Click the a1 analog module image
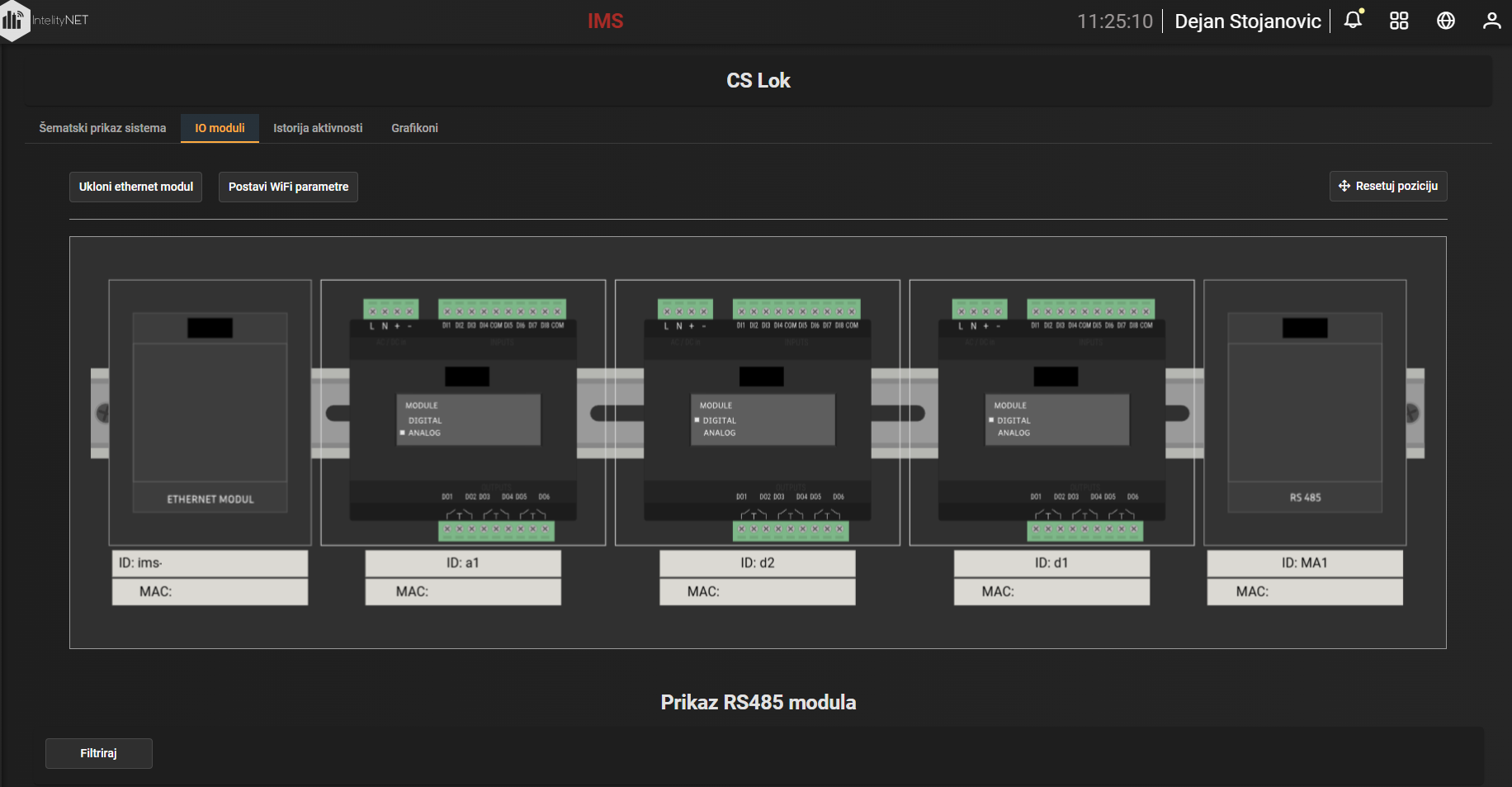This screenshot has width=1512, height=787. tap(463, 412)
